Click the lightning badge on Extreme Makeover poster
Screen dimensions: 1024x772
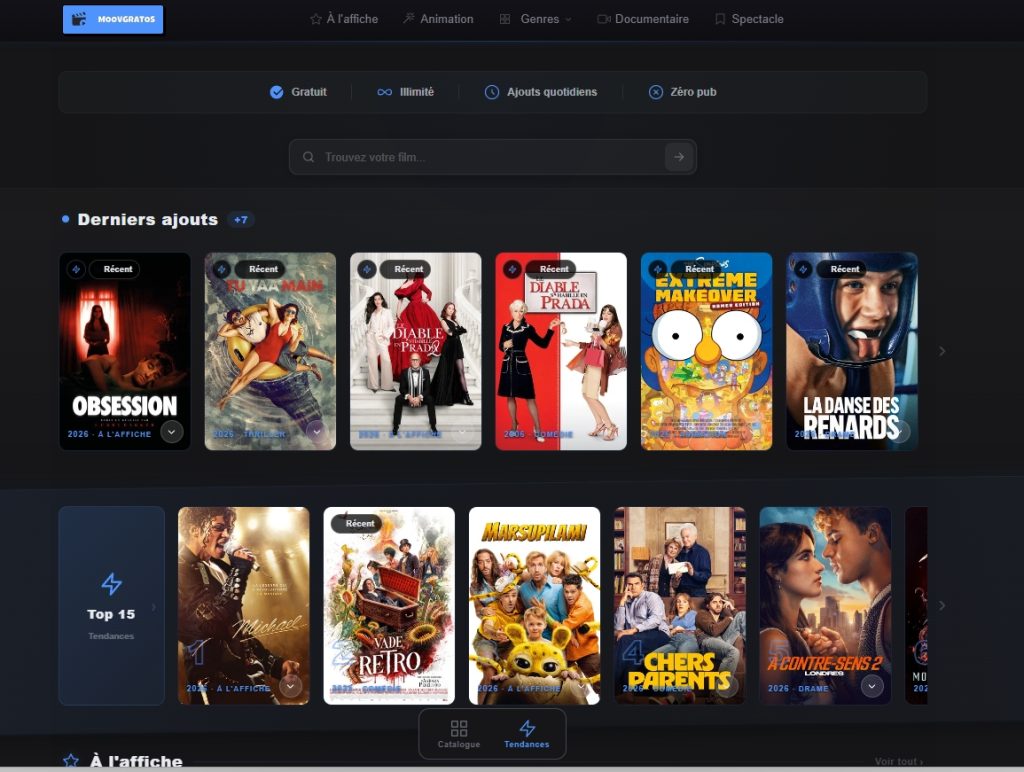(x=658, y=269)
